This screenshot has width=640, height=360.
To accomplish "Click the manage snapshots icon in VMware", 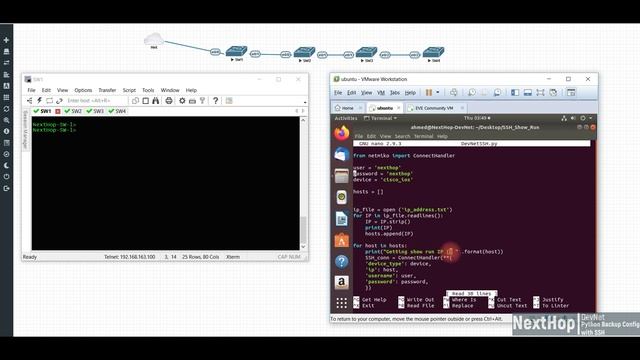I will pos(498,93).
